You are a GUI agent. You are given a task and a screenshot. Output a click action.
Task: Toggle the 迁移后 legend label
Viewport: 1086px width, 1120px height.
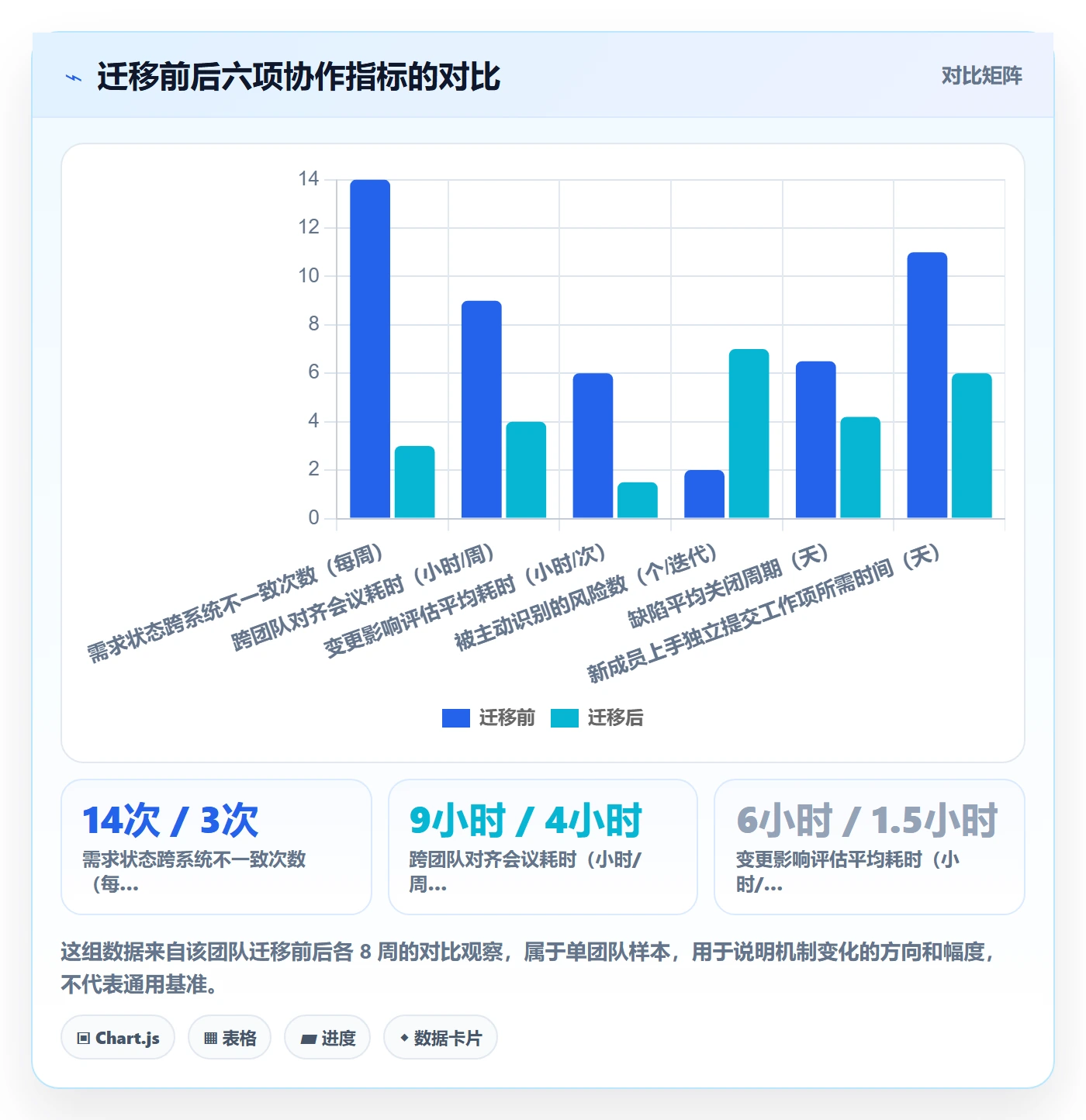615,718
